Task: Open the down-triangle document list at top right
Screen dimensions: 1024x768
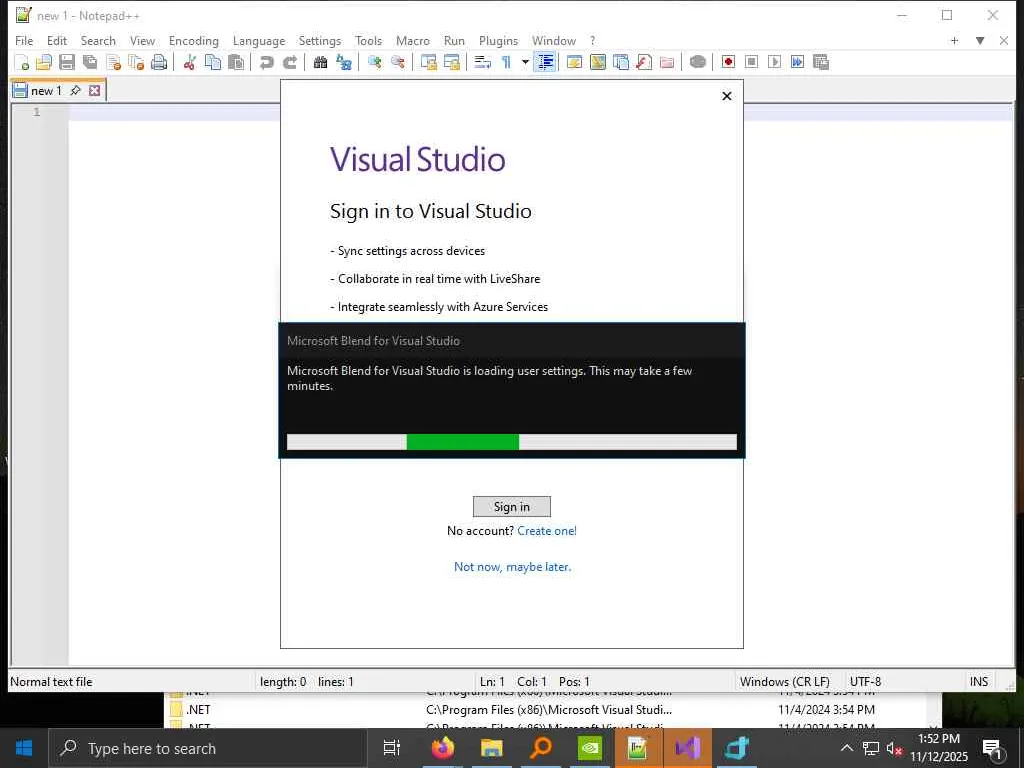Action: (x=980, y=40)
